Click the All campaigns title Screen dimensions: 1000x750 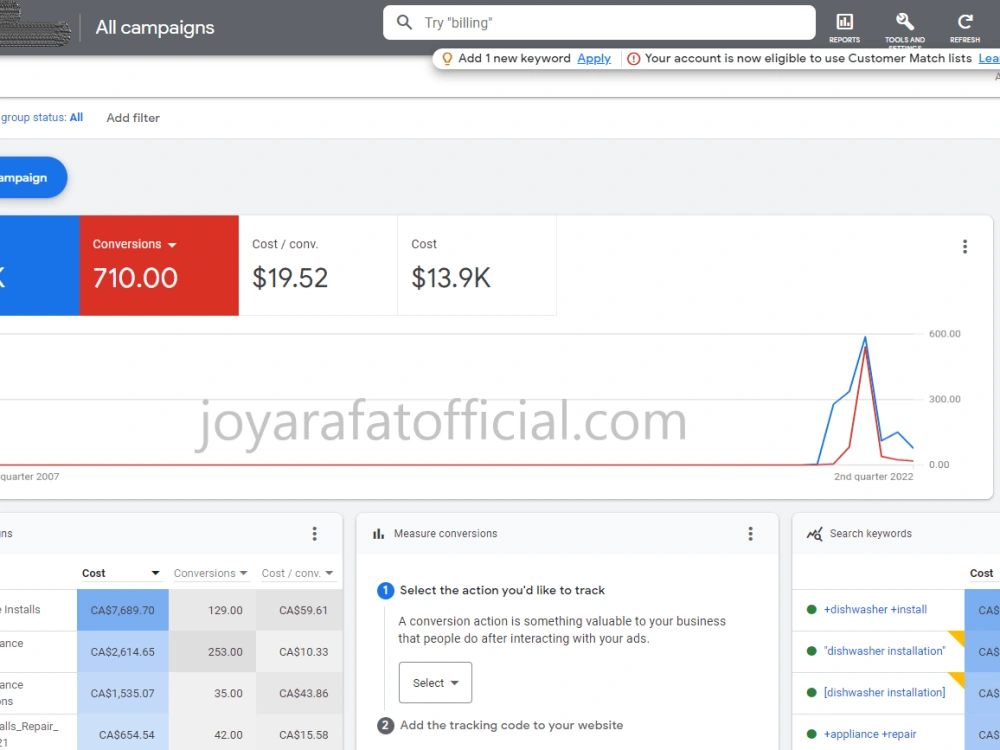pos(155,27)
